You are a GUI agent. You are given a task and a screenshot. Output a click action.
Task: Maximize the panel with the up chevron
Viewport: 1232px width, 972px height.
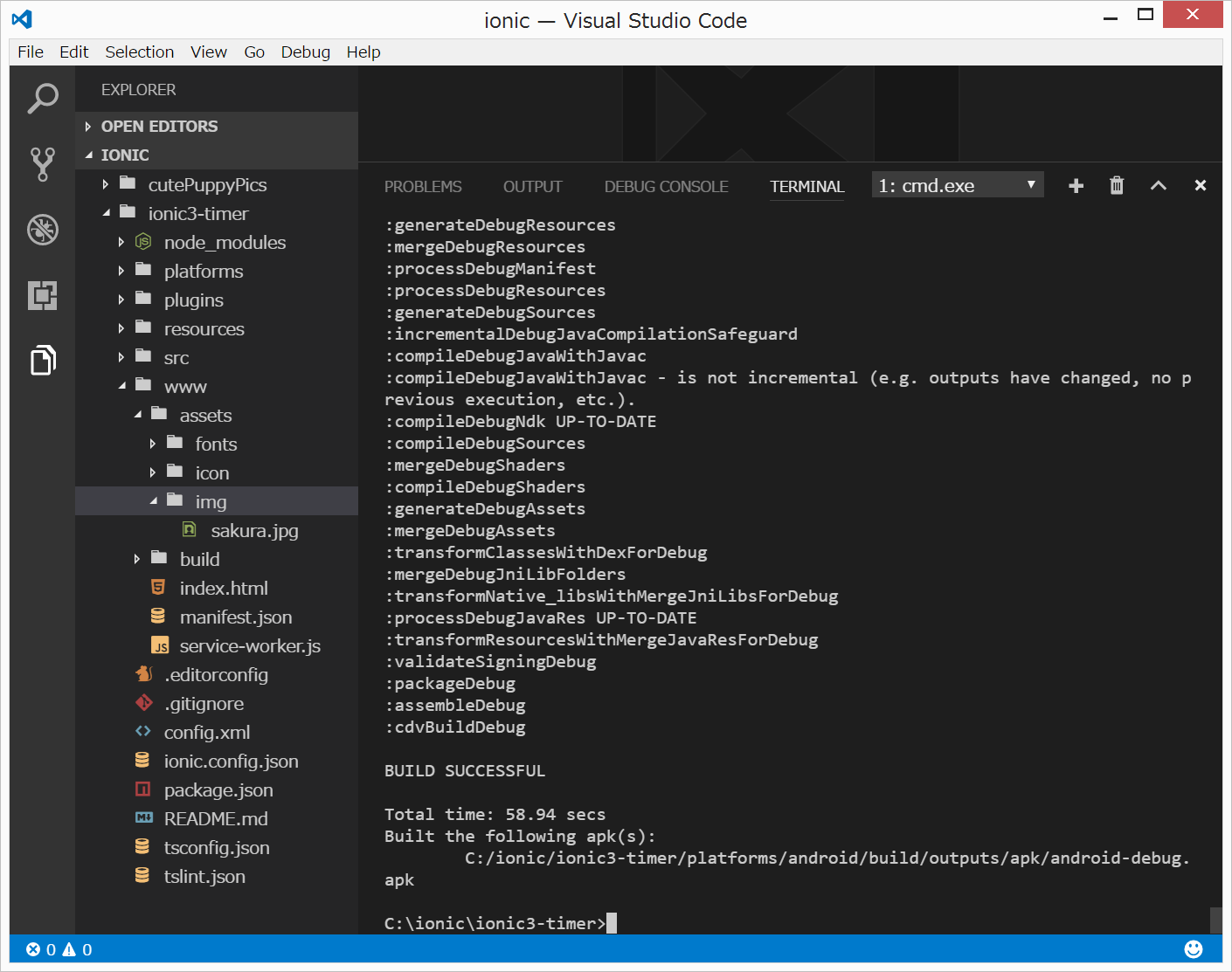[x=1158, y=185]
